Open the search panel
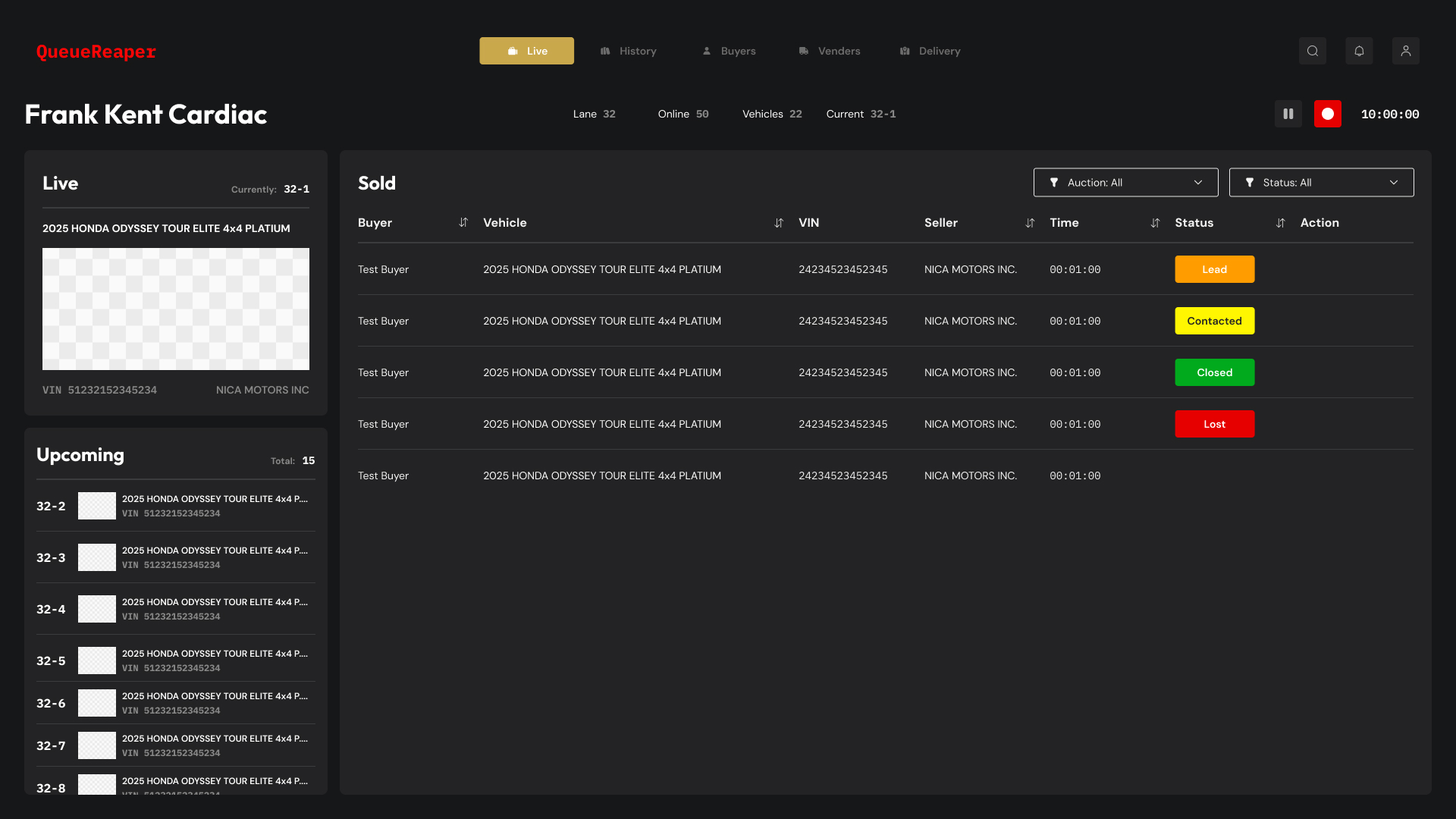 point(1313,51)
